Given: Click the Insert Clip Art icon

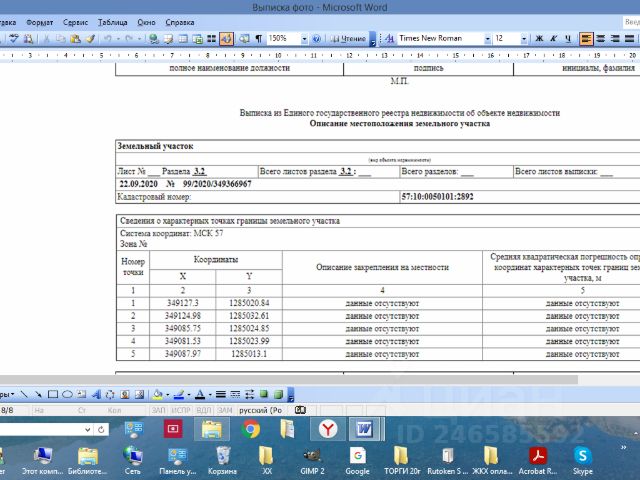Looking at the screenshot, I should click(x=125, y=394).
